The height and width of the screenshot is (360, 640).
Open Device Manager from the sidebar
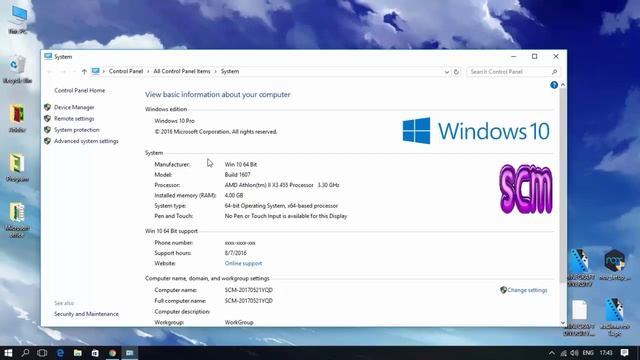click(74, 107)
